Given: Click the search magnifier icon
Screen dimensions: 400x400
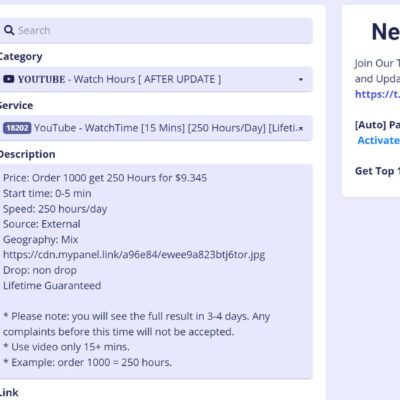Looking at the screenshot, I should click(x=9, y=30).
